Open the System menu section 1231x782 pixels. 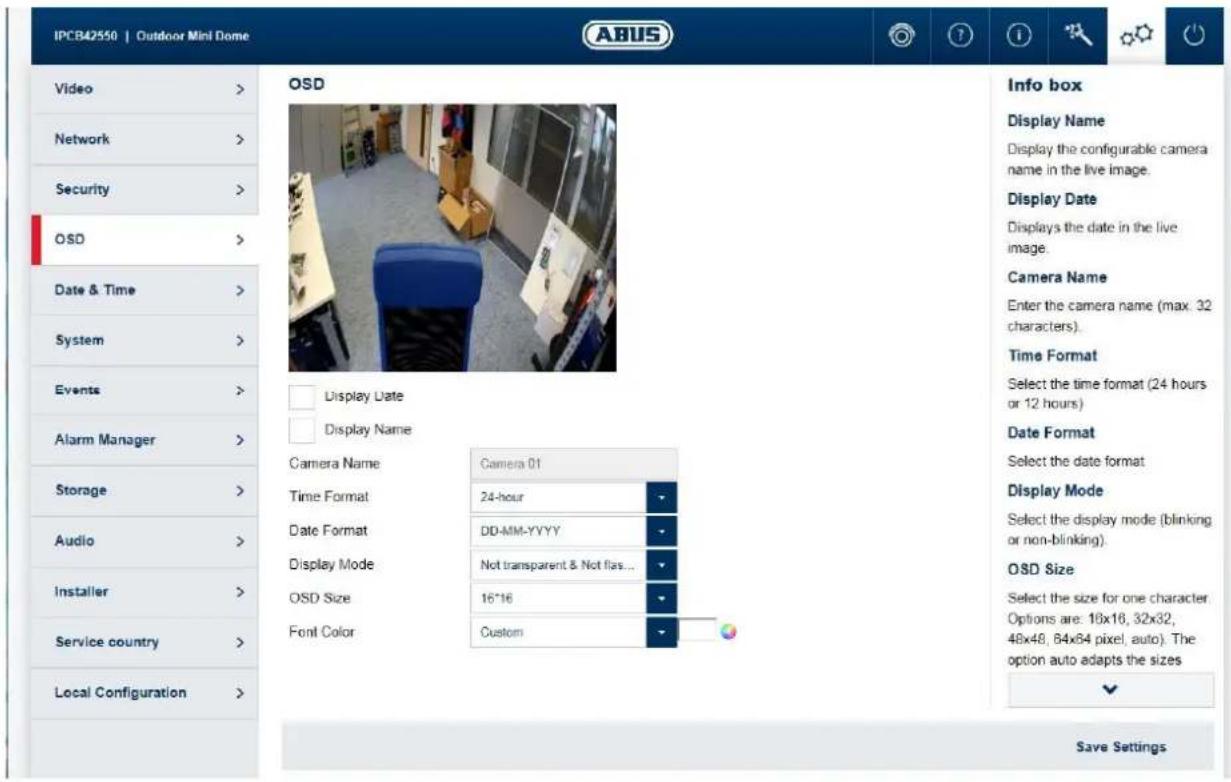[x=145, y=340]
